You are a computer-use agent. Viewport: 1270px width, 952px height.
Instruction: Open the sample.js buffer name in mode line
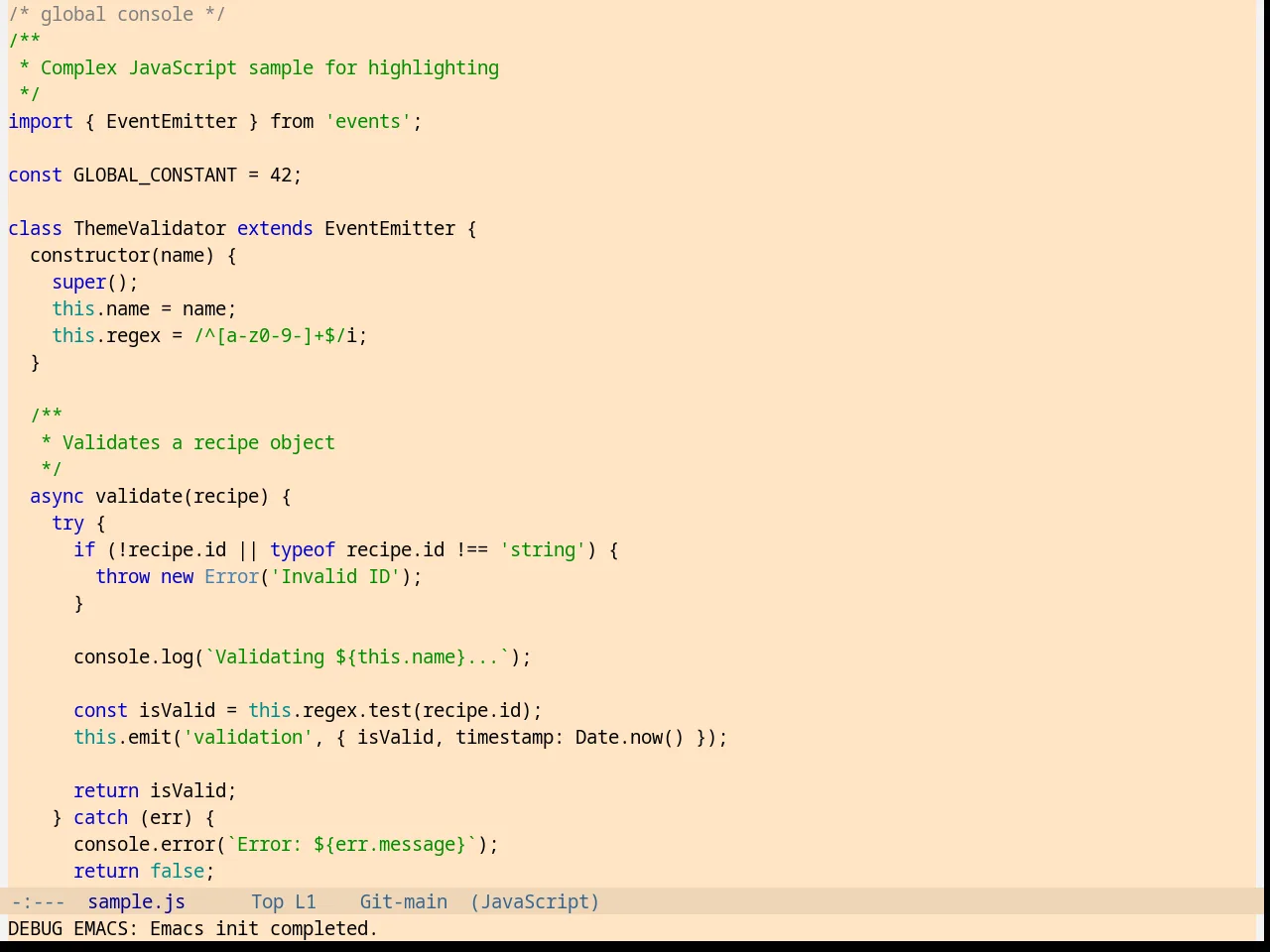click(136, 901)
